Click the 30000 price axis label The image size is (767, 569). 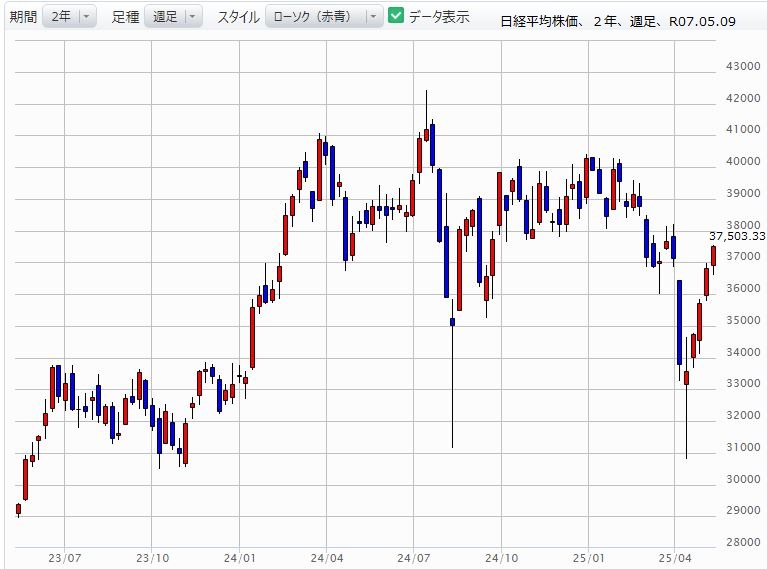point(743,479)
